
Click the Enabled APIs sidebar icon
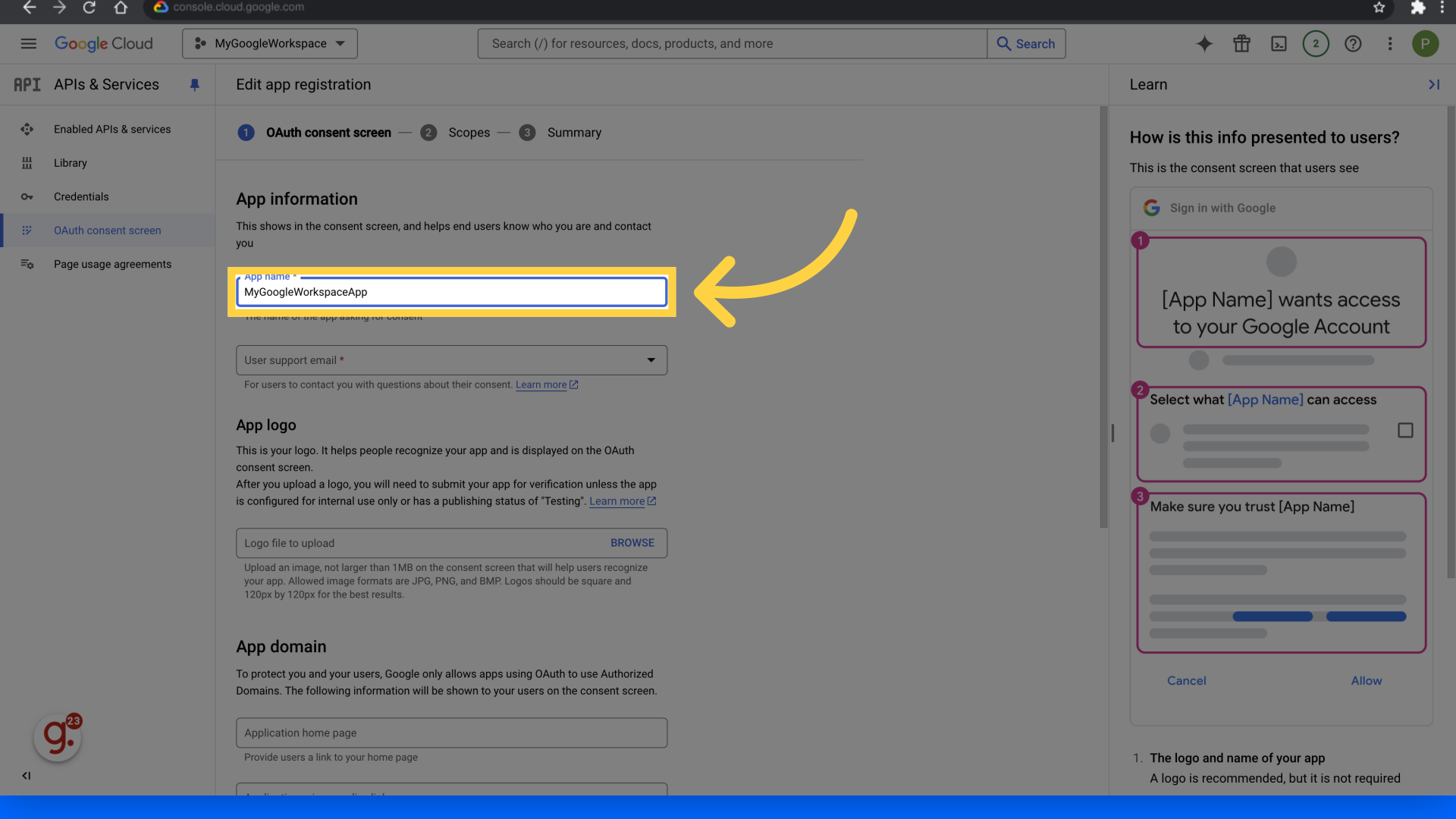(27, 130)
